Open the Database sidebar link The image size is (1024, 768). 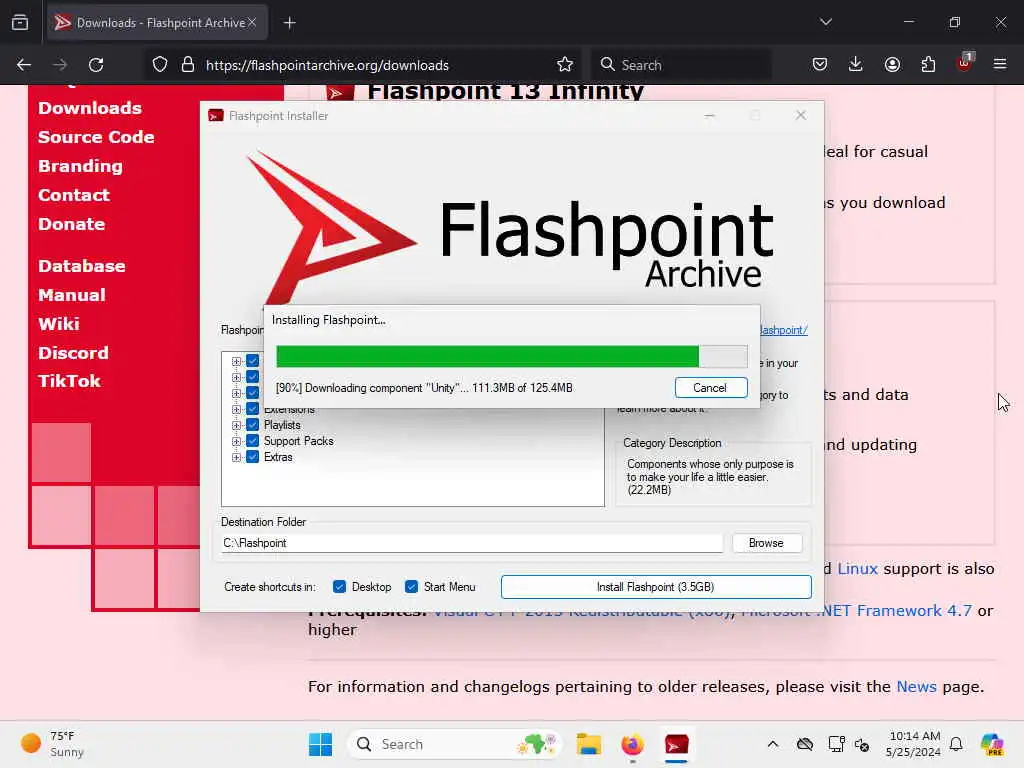[x=82, y=266]
